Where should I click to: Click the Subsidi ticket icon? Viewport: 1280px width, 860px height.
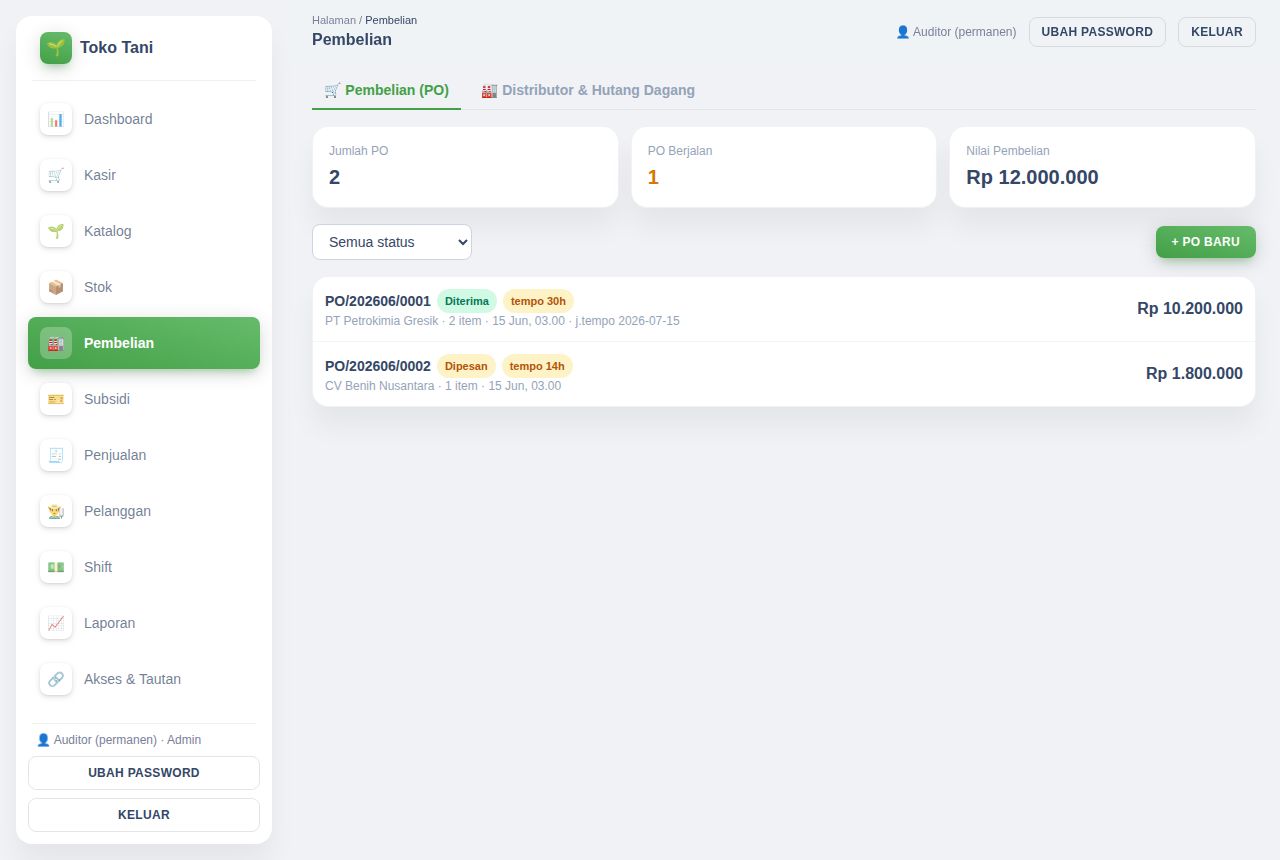[56, 399]
